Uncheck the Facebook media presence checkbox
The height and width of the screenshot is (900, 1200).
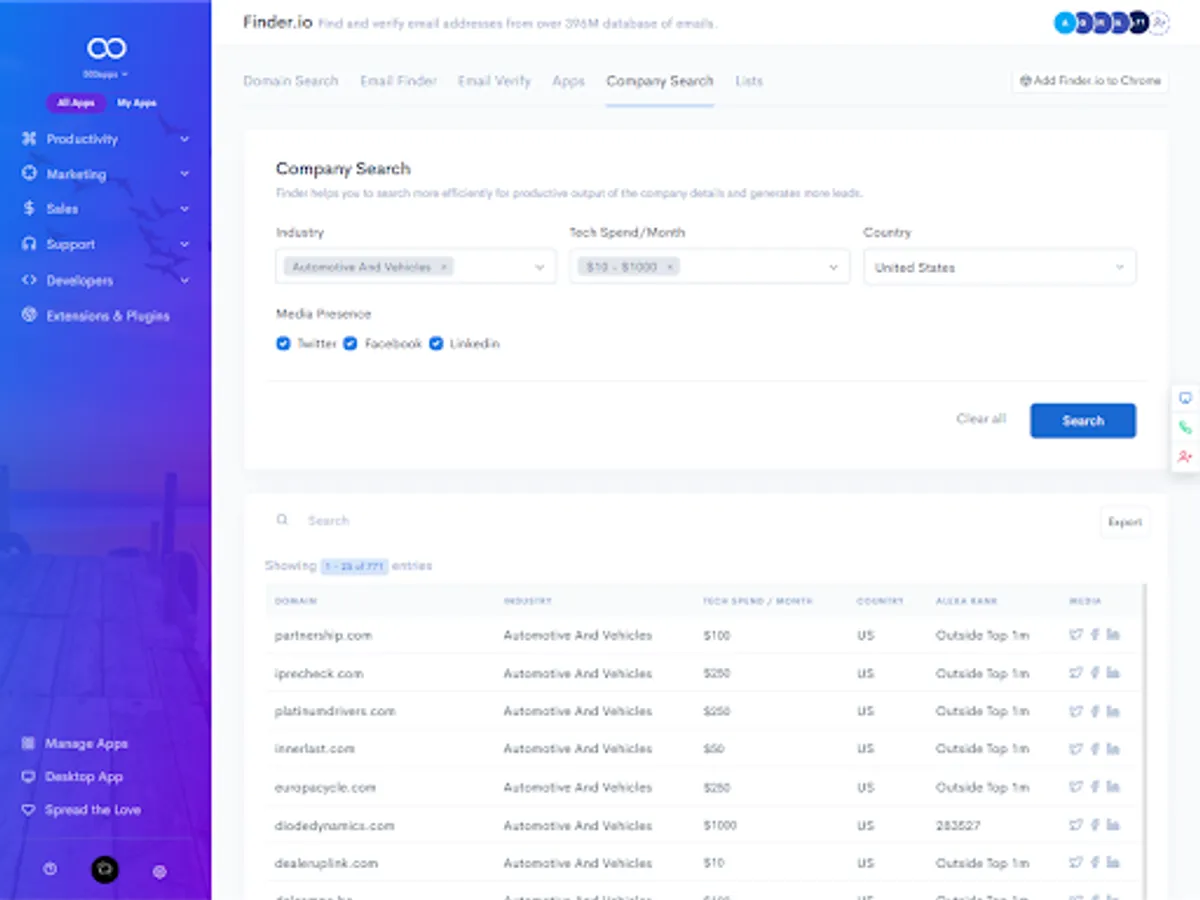click(x=350, y=343)
